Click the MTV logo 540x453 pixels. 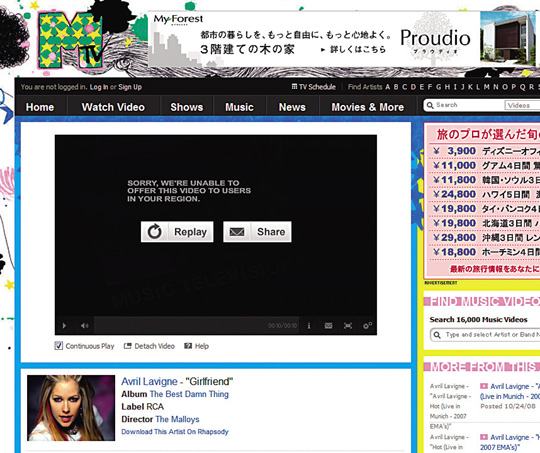pos(71,40)
